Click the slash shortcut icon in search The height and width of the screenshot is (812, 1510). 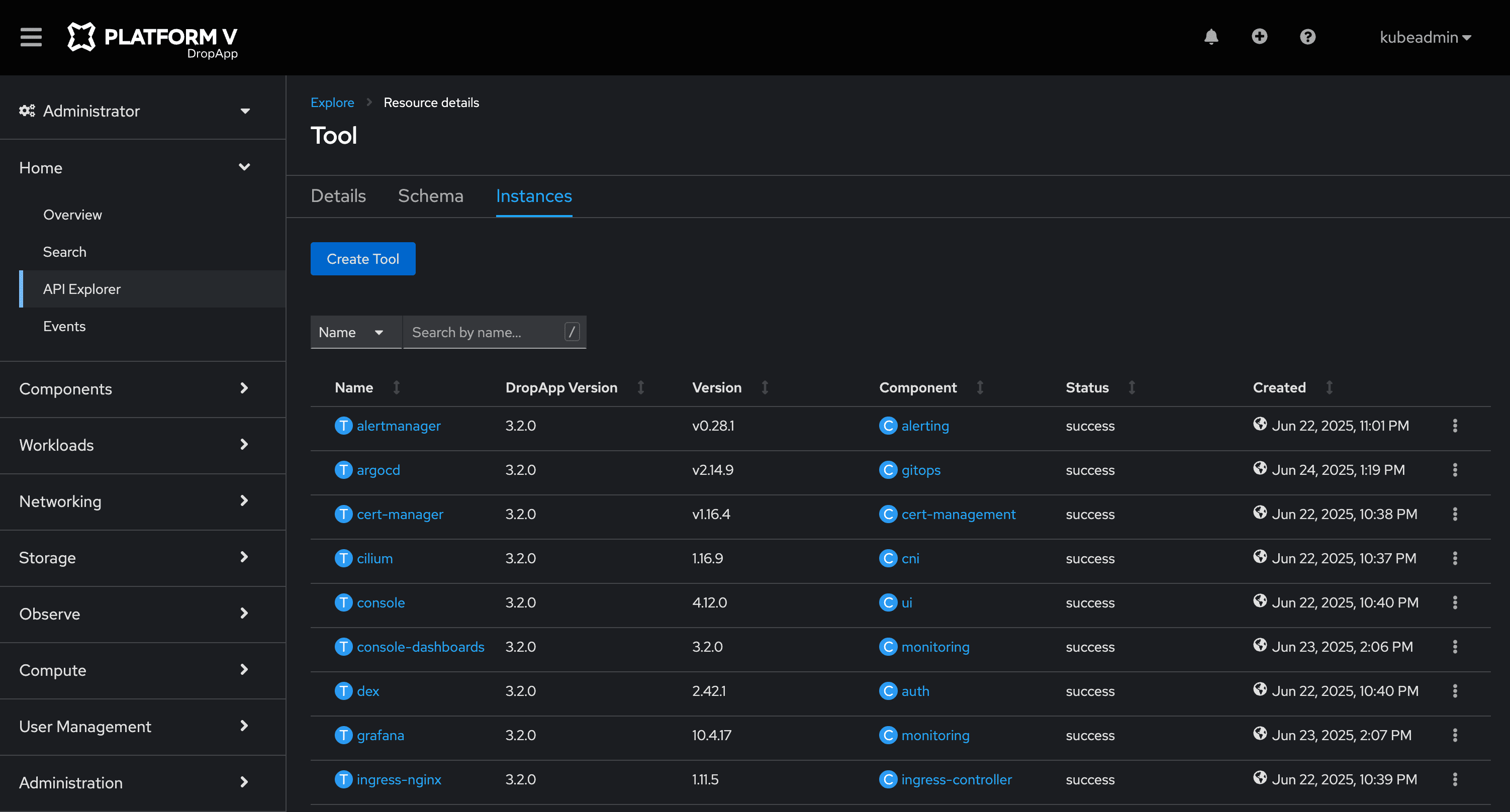[572, 332]
